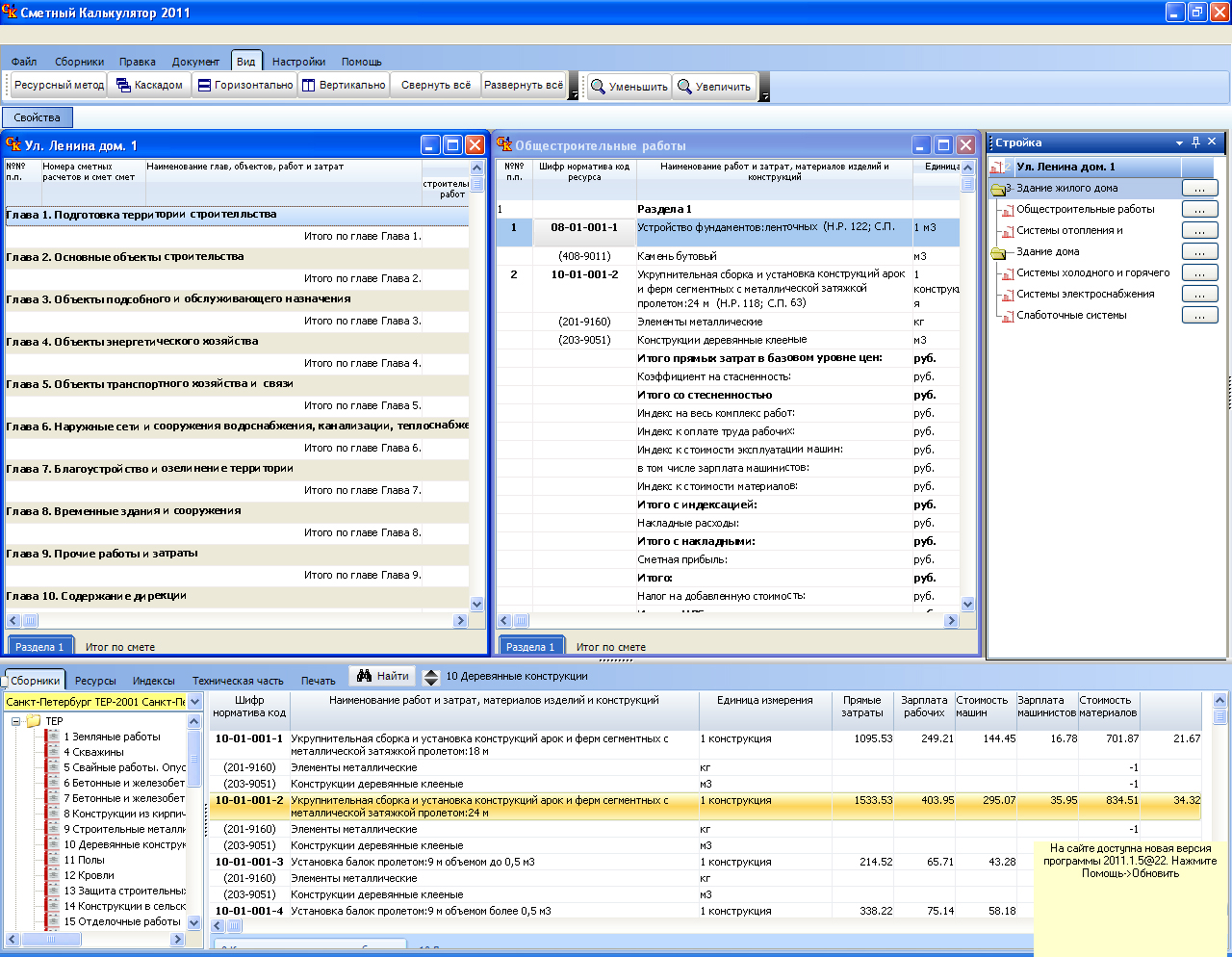Click document icon of Слаботочные системы
This screenshot has width=1232, height=957.
point(1008,316)
